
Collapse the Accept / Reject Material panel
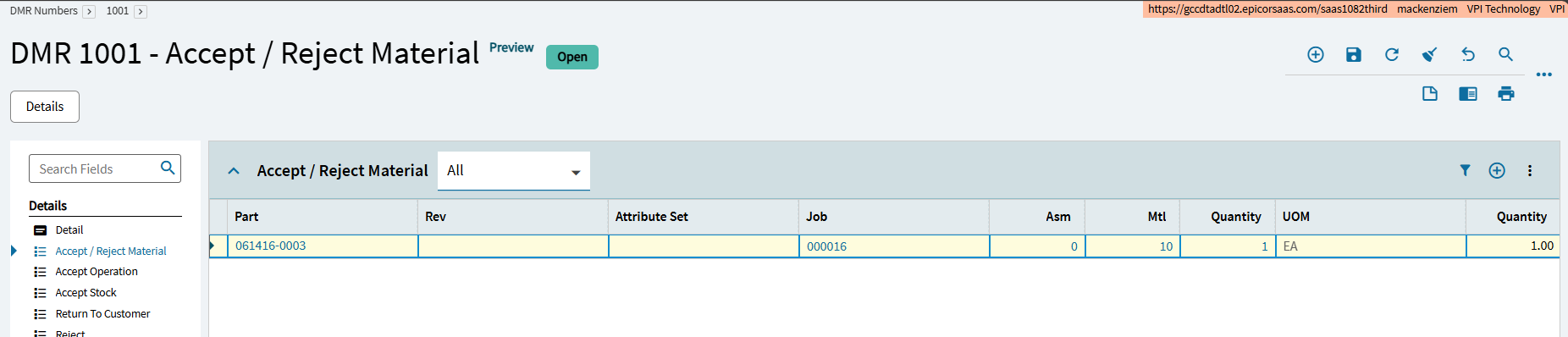click(x=234, y=171)
